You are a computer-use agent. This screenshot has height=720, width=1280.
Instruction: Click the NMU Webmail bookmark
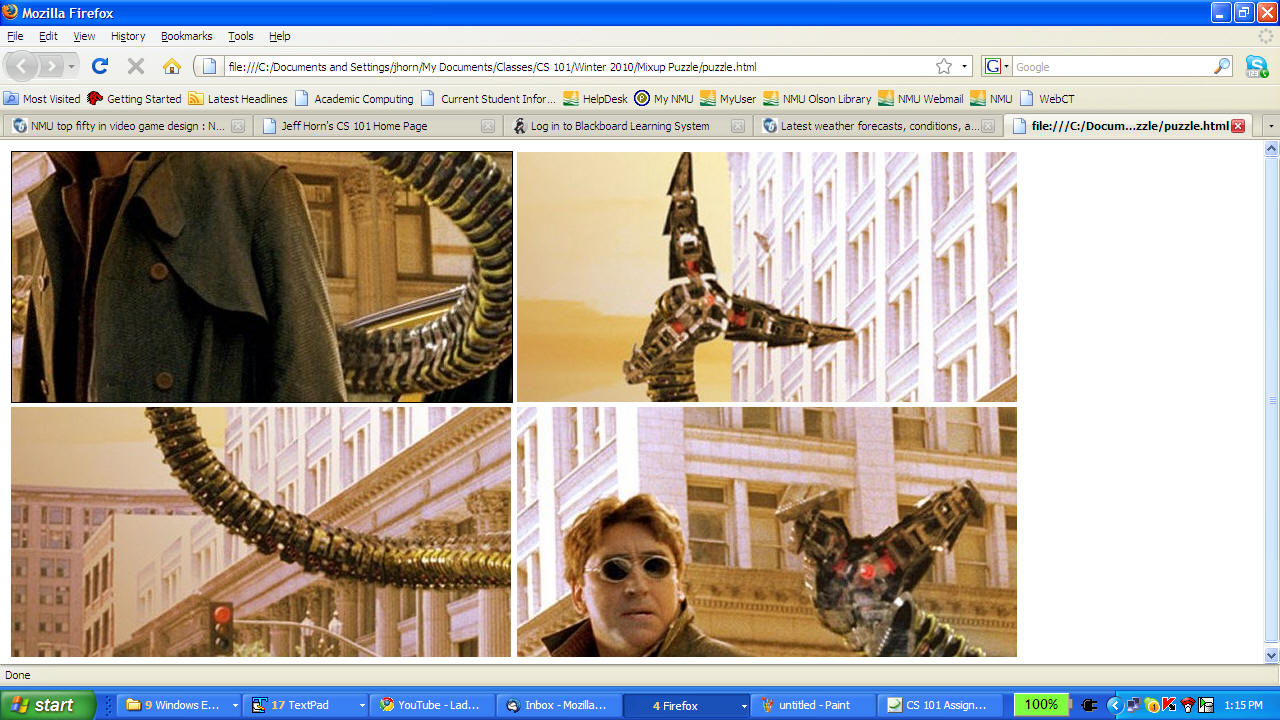click(921, 99)
